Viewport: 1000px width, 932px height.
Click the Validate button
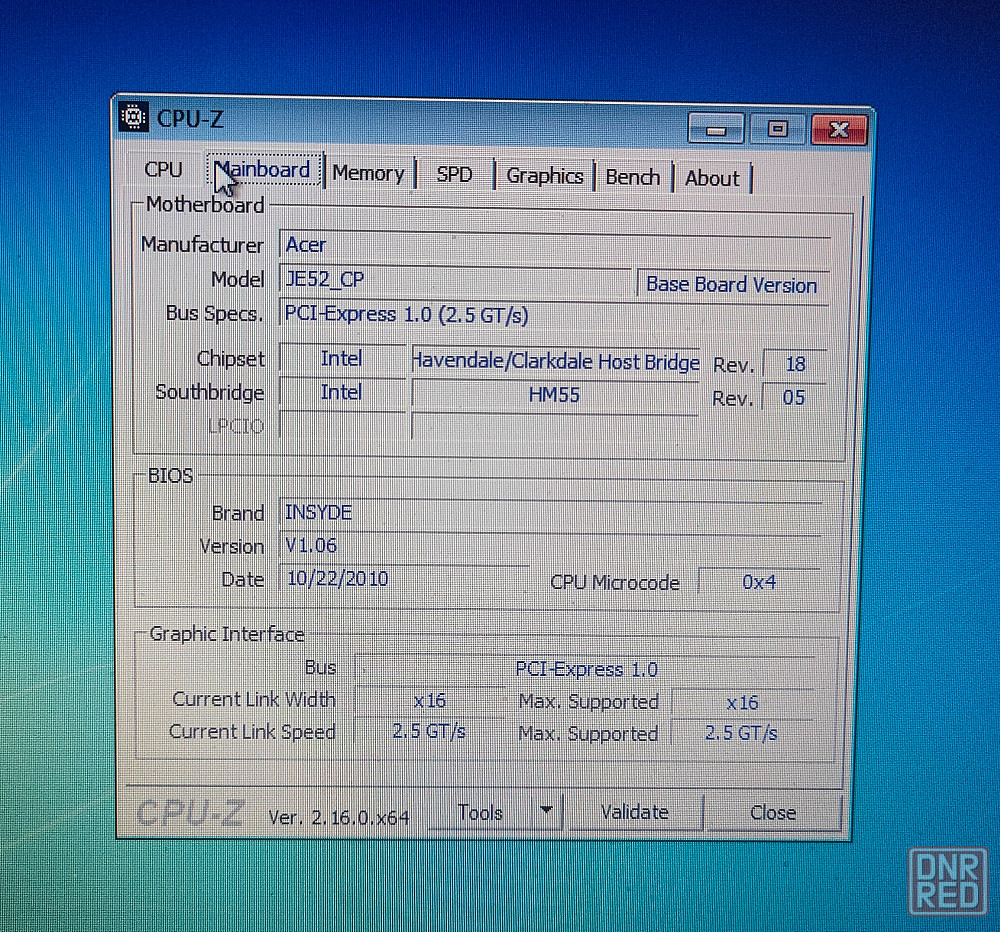pos(635,812)
